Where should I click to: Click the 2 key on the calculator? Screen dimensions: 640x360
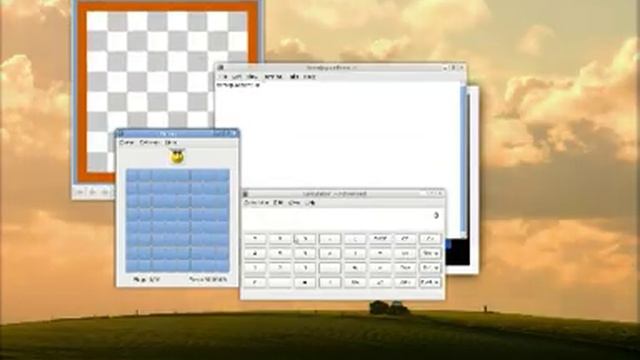[280, 268]
